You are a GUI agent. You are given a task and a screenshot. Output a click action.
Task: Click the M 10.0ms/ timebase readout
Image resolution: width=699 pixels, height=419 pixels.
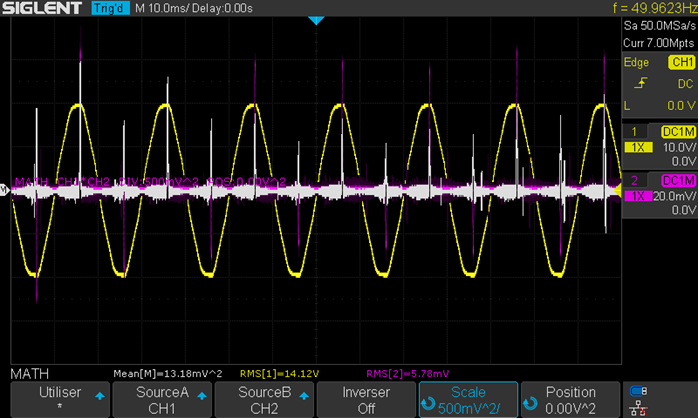(x=160, y=8)
